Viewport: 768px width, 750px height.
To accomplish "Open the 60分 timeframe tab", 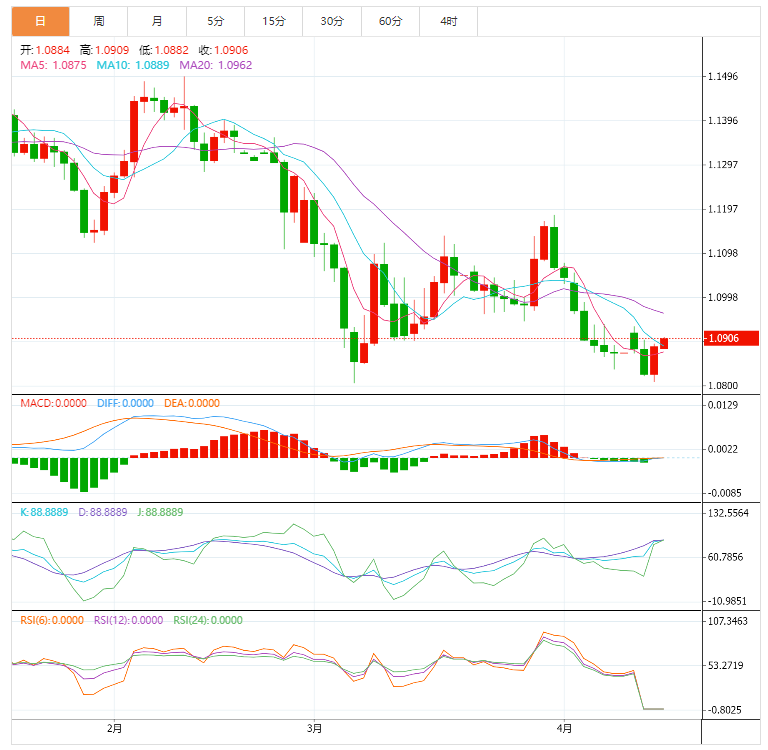I will [x=390, y=21].
